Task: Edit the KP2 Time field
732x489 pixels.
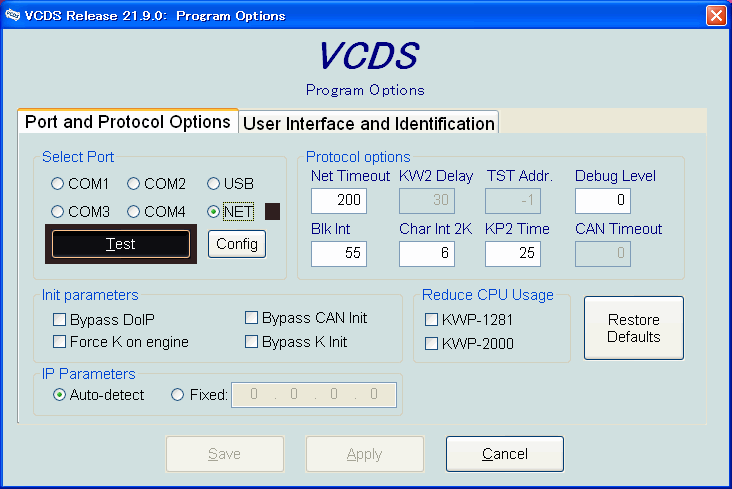Action: (x=513, y=254)
